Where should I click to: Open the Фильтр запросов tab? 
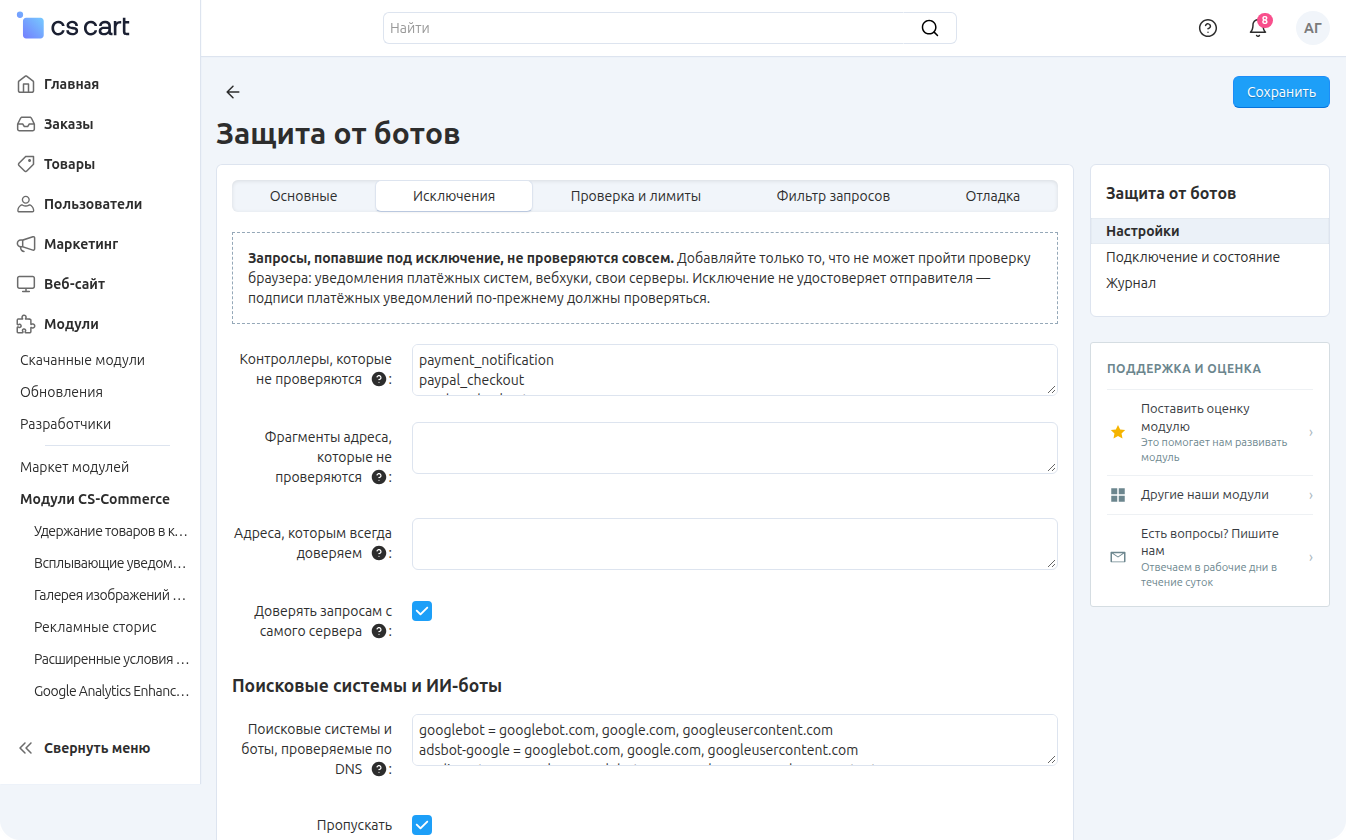tap(833, 196)
